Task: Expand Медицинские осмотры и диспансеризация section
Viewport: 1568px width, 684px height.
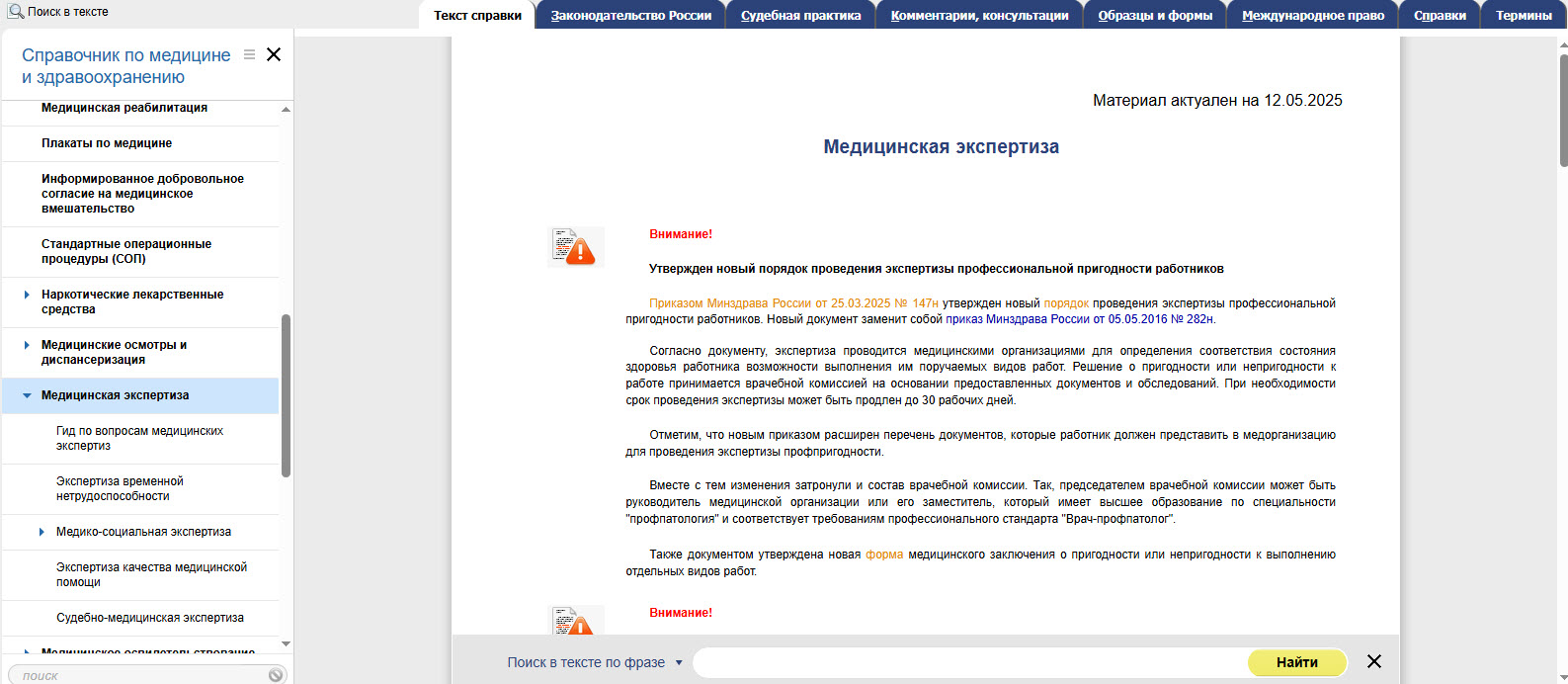Action: (x=27, y=345)
